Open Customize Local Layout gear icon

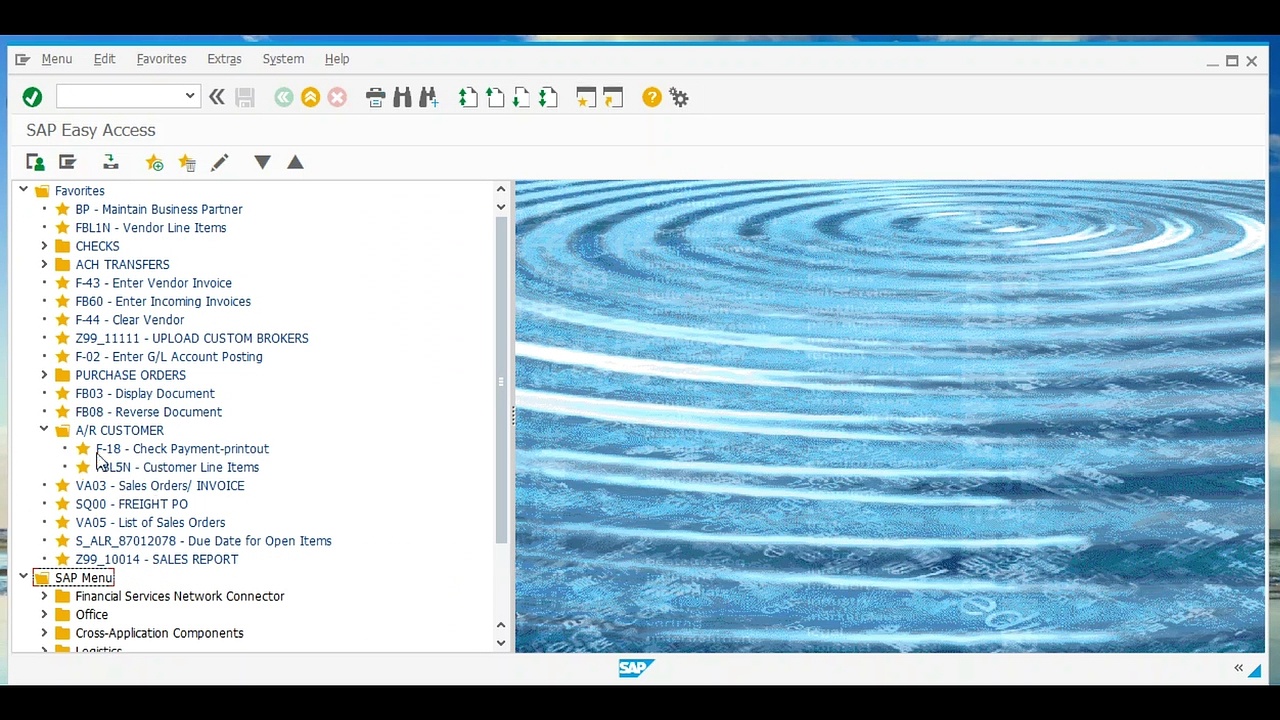pos(679,97)
